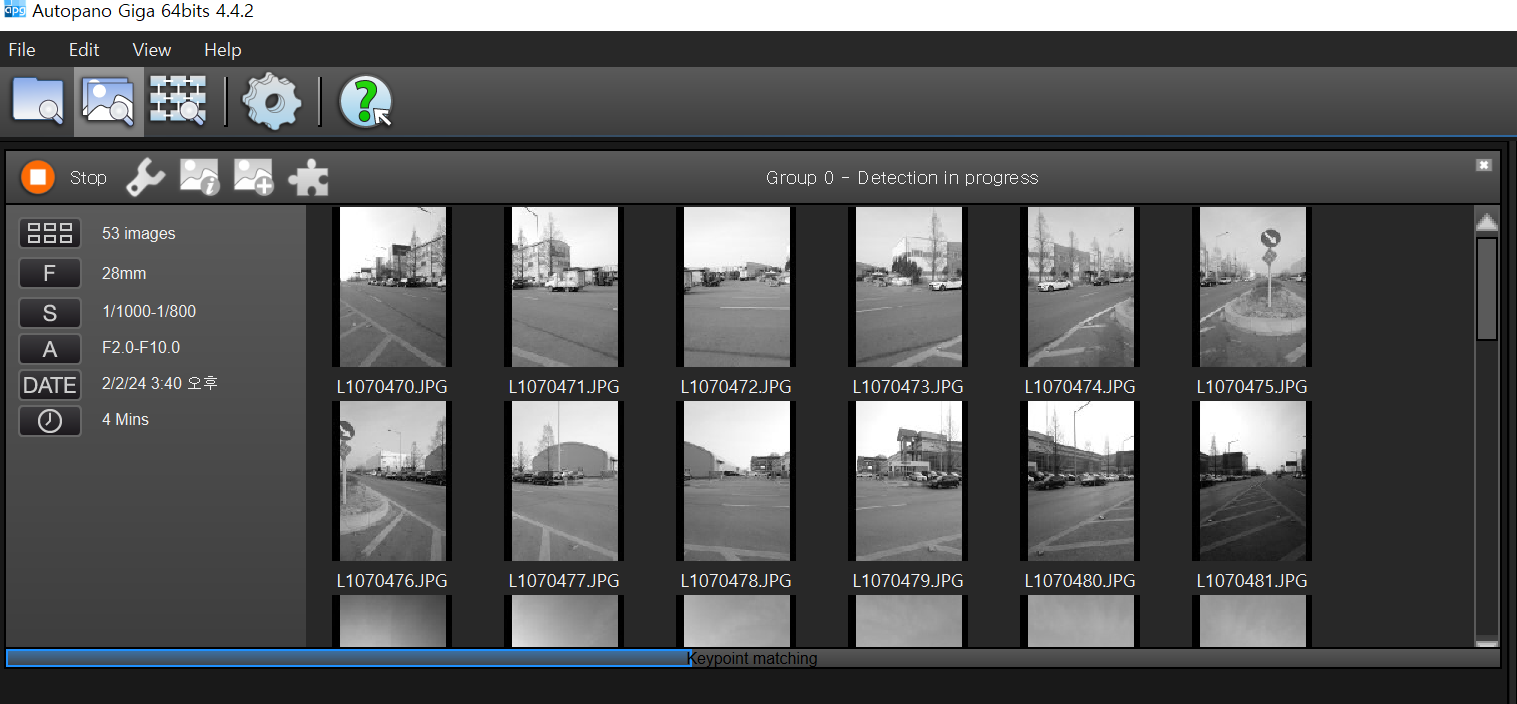The width and height of the screenshot is (1517, 704).
Task: Click the '53 images' text
Action: [x=138, y=233]
